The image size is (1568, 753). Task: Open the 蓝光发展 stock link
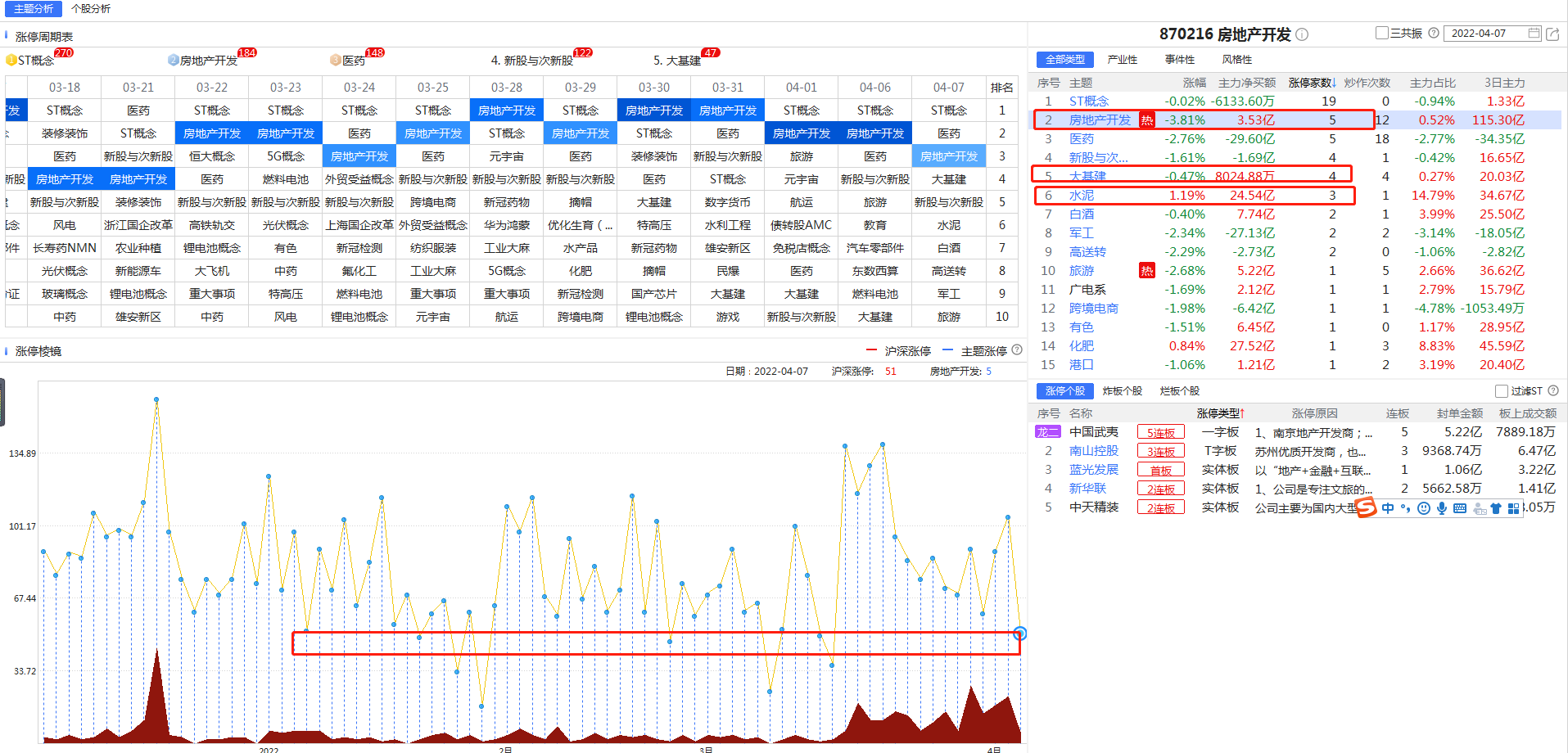(x=1093, y=470)
